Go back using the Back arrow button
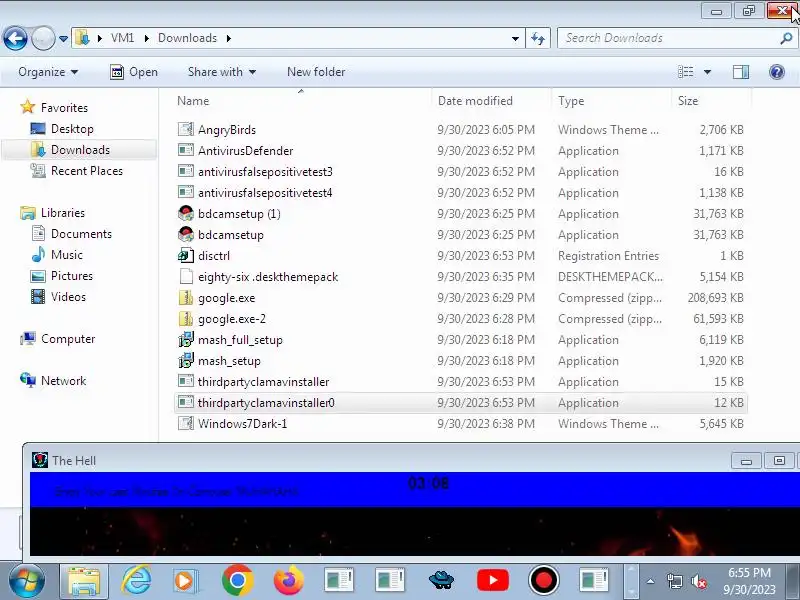Viewport: 800px width, 600px height. coord(15,38)
